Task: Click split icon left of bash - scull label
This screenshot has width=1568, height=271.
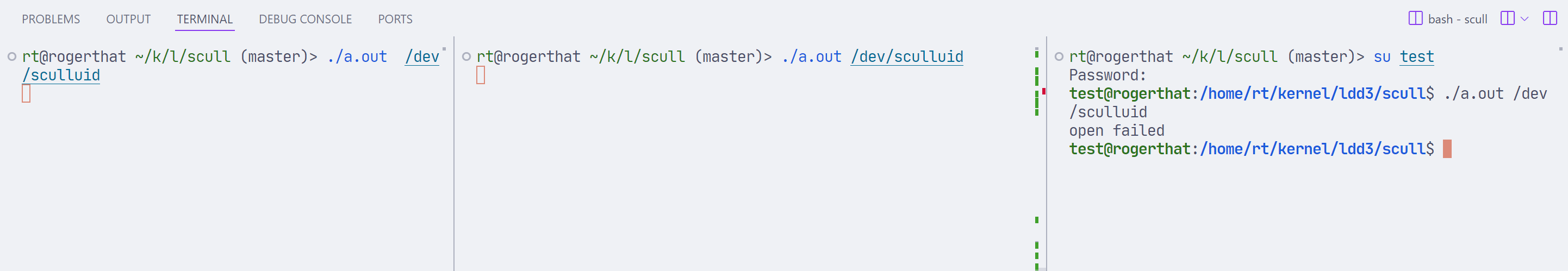Action: (1415, 18)
